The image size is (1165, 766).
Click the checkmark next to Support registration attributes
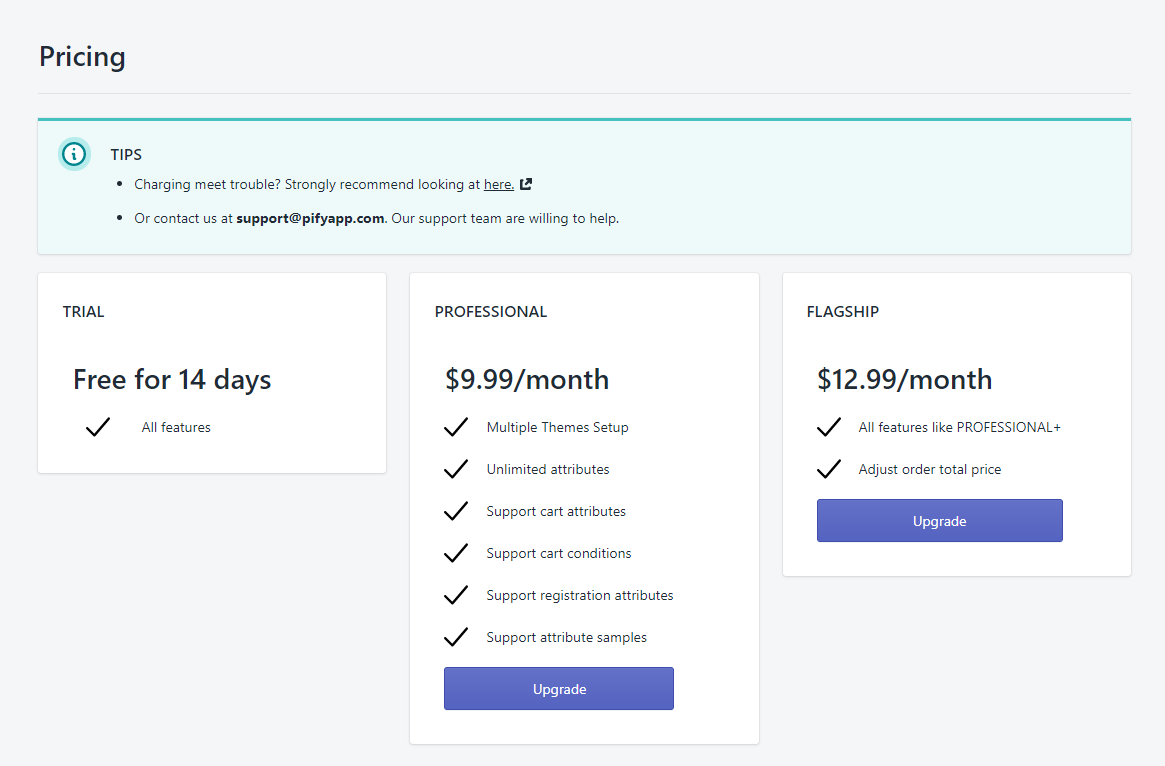456,595
